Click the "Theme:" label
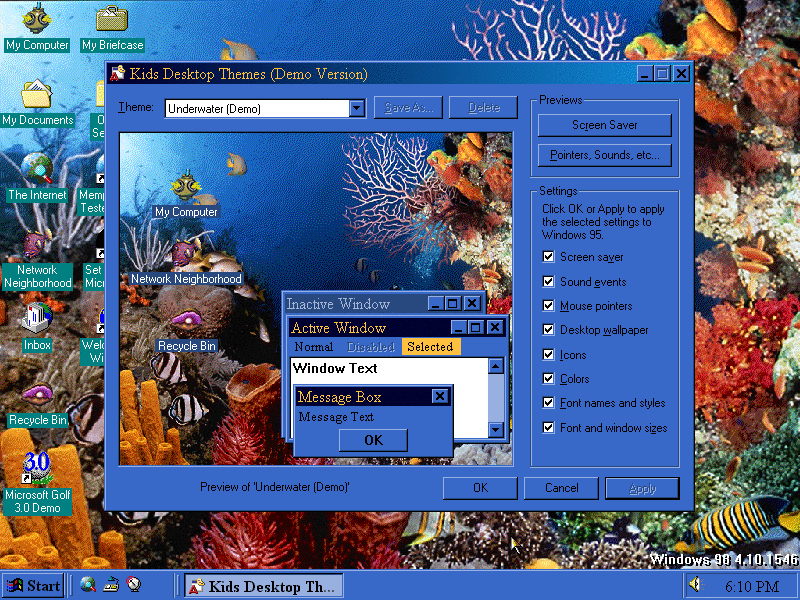Image resolution: width=800 pixels, height=600 pixels. tap(136, 107)
